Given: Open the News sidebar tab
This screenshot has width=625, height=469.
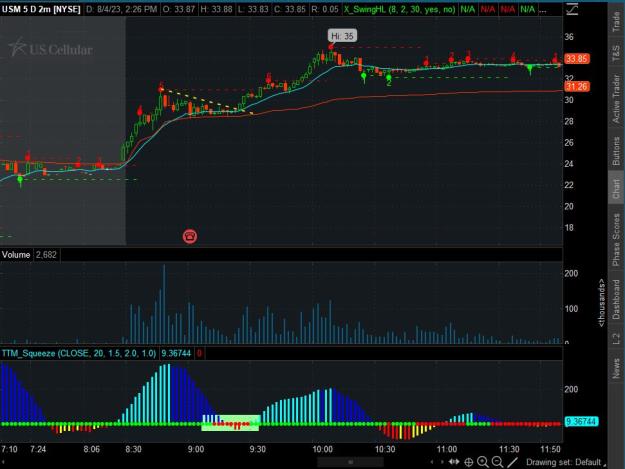Looking at the screenshot, I should click(616, 368).
